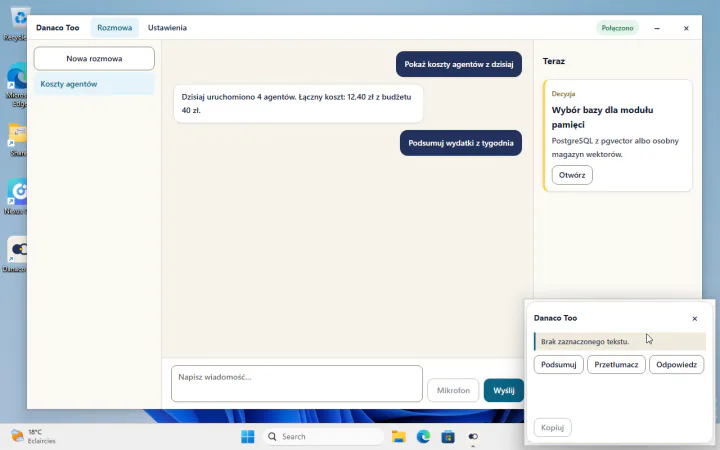
Task: Select the Danaco desktop shortcut icon
Action: point(17,255)
